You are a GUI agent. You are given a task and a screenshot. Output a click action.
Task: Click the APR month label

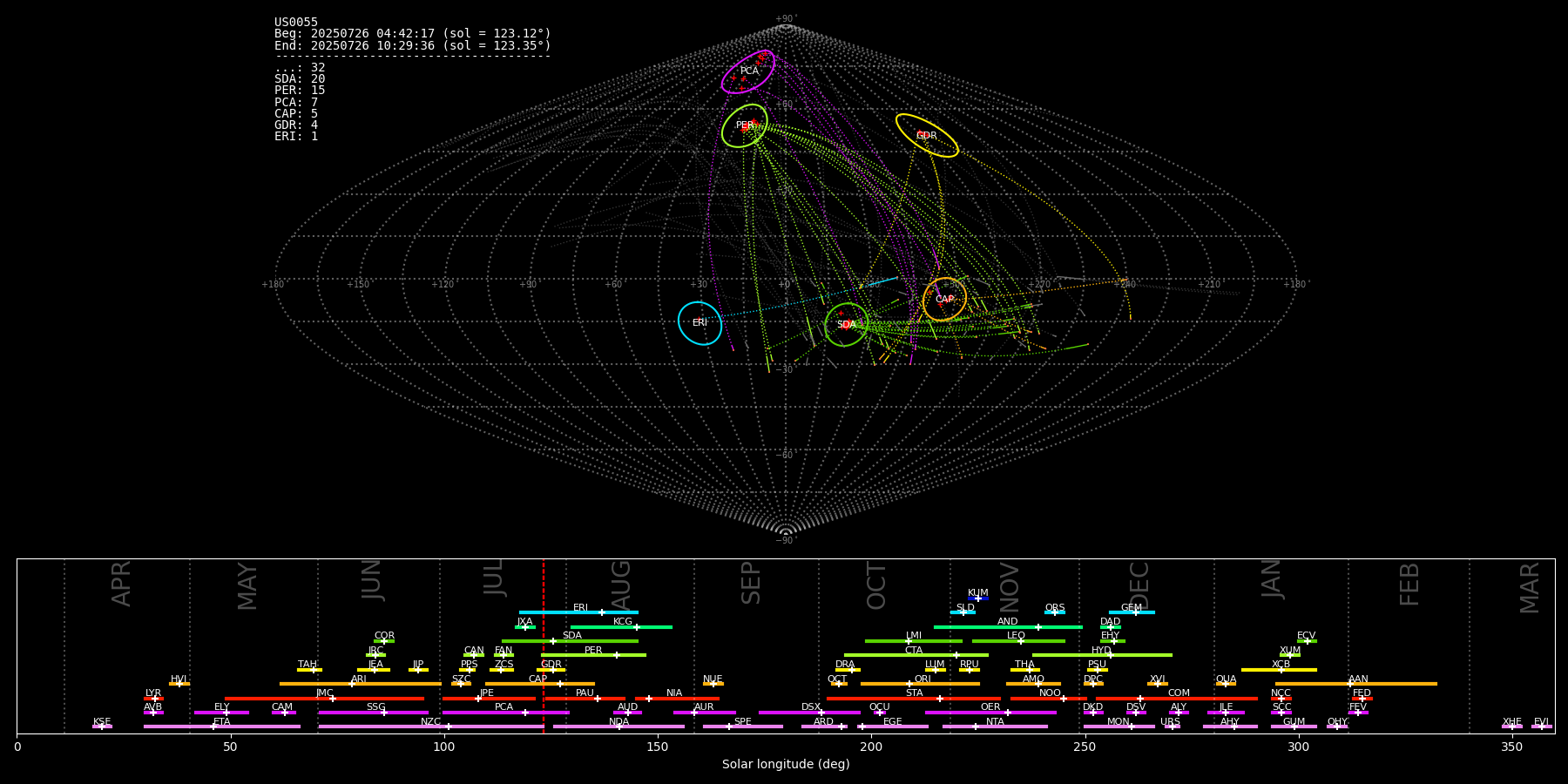(x=121, y=584)
